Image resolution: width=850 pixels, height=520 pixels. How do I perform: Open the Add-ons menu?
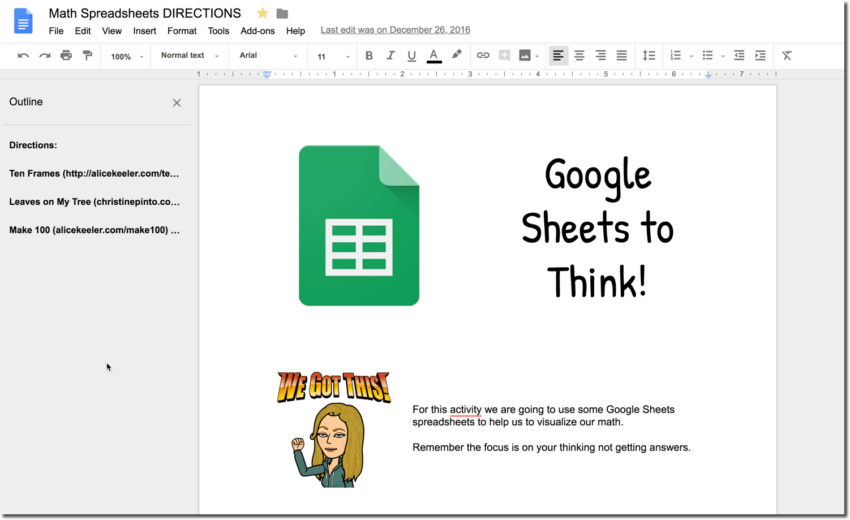(257, 31)
